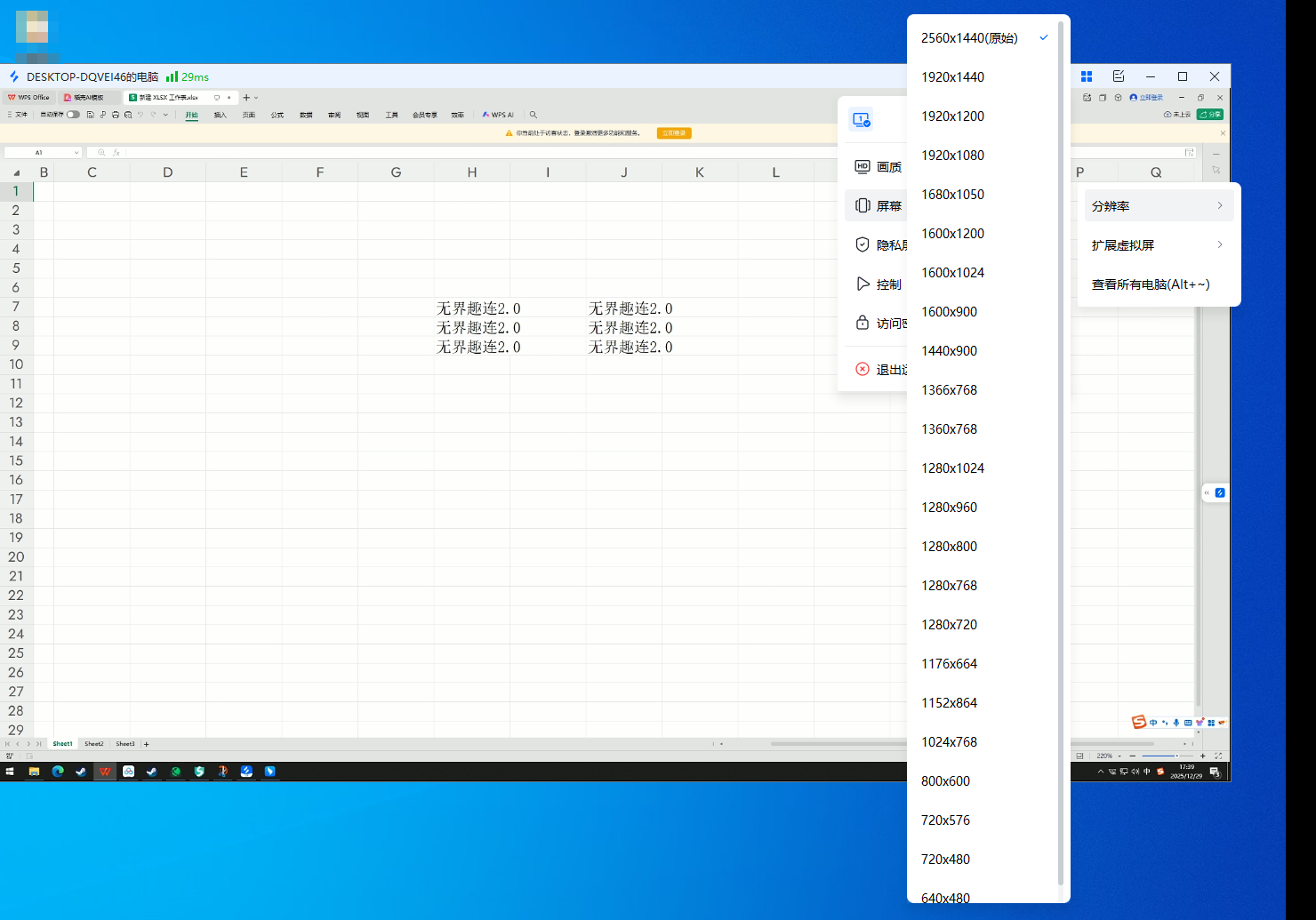
Task: Click the display monitor icon in side panel
Action: tap(861, 119)
